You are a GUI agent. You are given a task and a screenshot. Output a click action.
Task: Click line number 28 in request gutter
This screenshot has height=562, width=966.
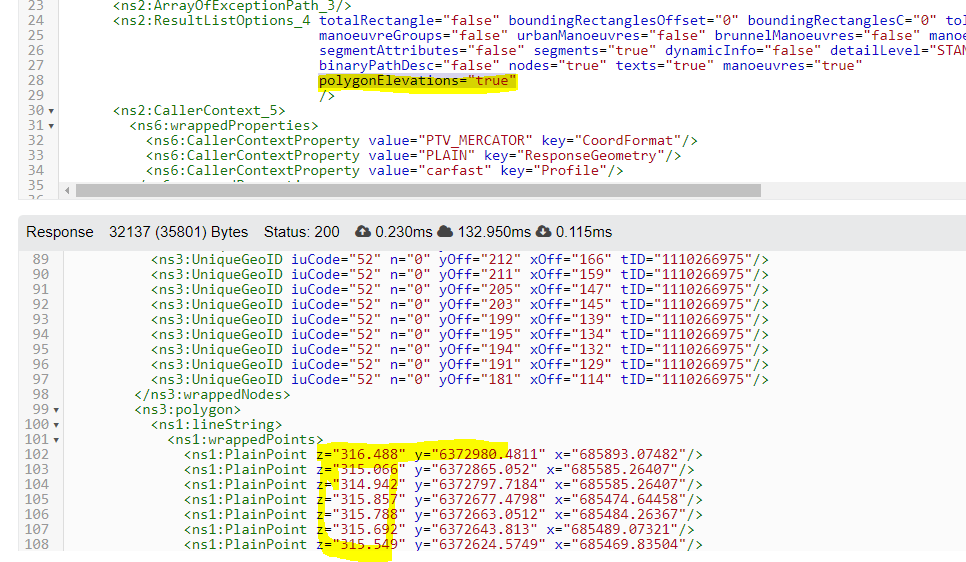pos(35,81)
